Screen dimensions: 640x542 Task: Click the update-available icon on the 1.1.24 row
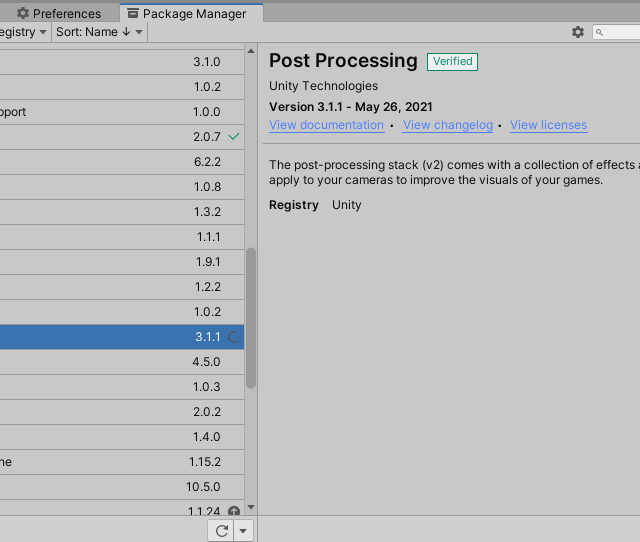click(x=233, y=511)
